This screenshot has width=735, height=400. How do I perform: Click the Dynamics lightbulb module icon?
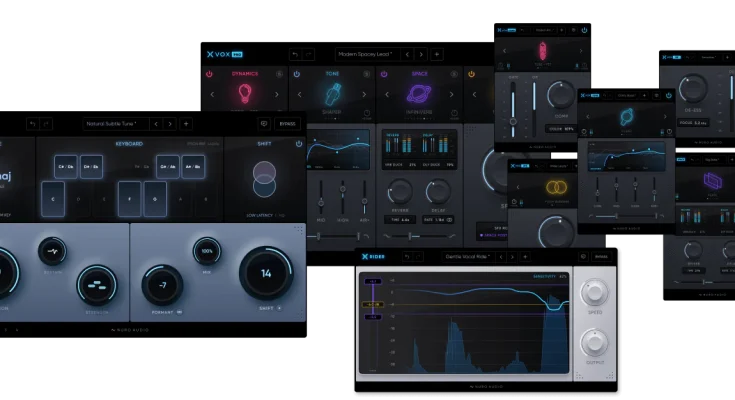point(244,94)
